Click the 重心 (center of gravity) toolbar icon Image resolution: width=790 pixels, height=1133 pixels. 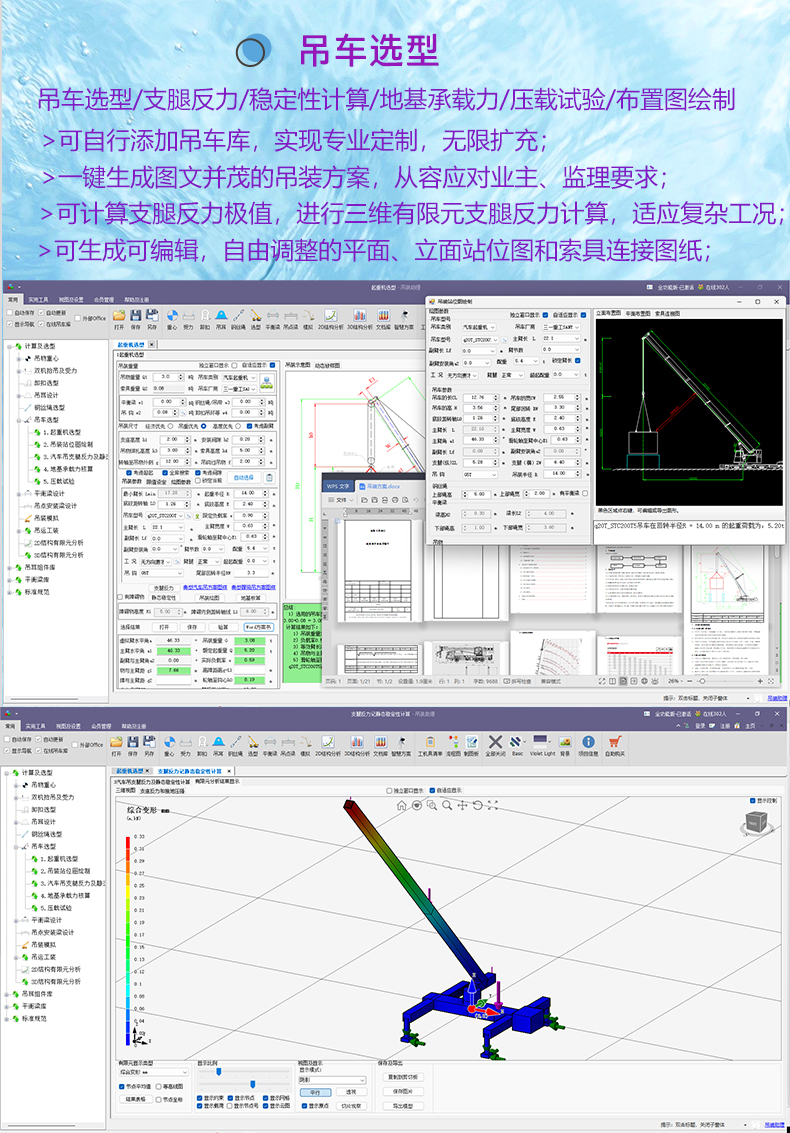click(171, 317)
